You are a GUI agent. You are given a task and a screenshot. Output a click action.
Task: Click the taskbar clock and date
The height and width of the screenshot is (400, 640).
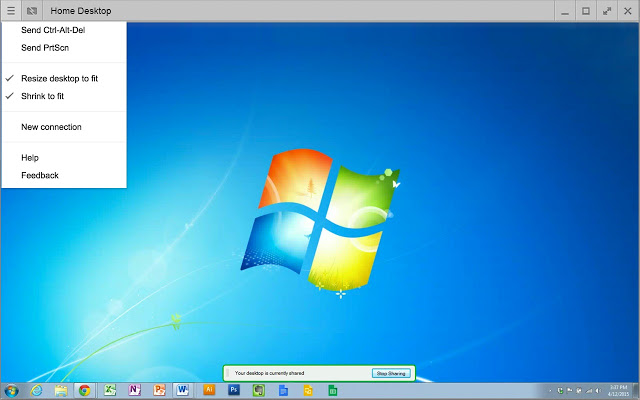coord(618,391)
